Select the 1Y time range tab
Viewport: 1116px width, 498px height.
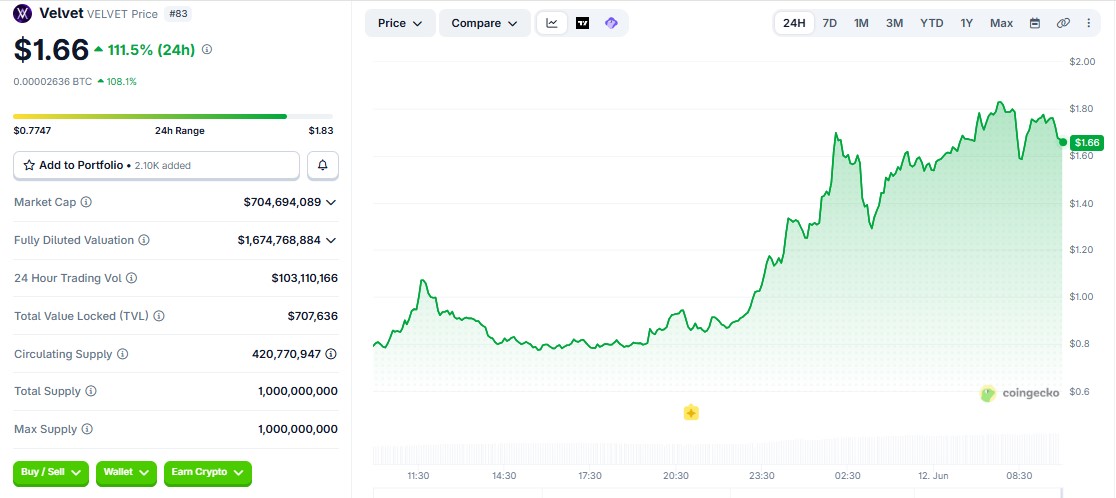pyautogui.click(x=967, y=23)
